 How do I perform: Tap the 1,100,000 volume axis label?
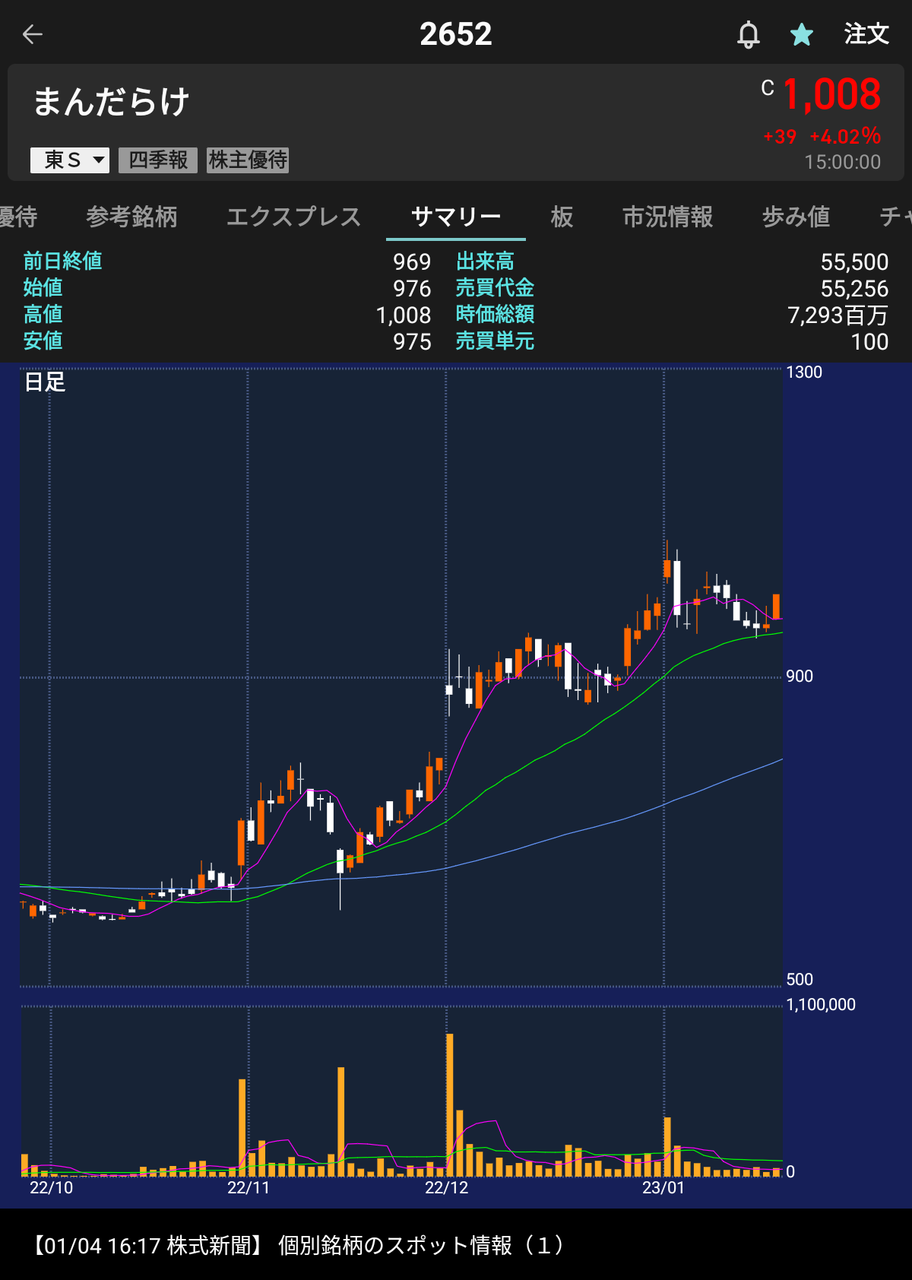click(822, 1005)
